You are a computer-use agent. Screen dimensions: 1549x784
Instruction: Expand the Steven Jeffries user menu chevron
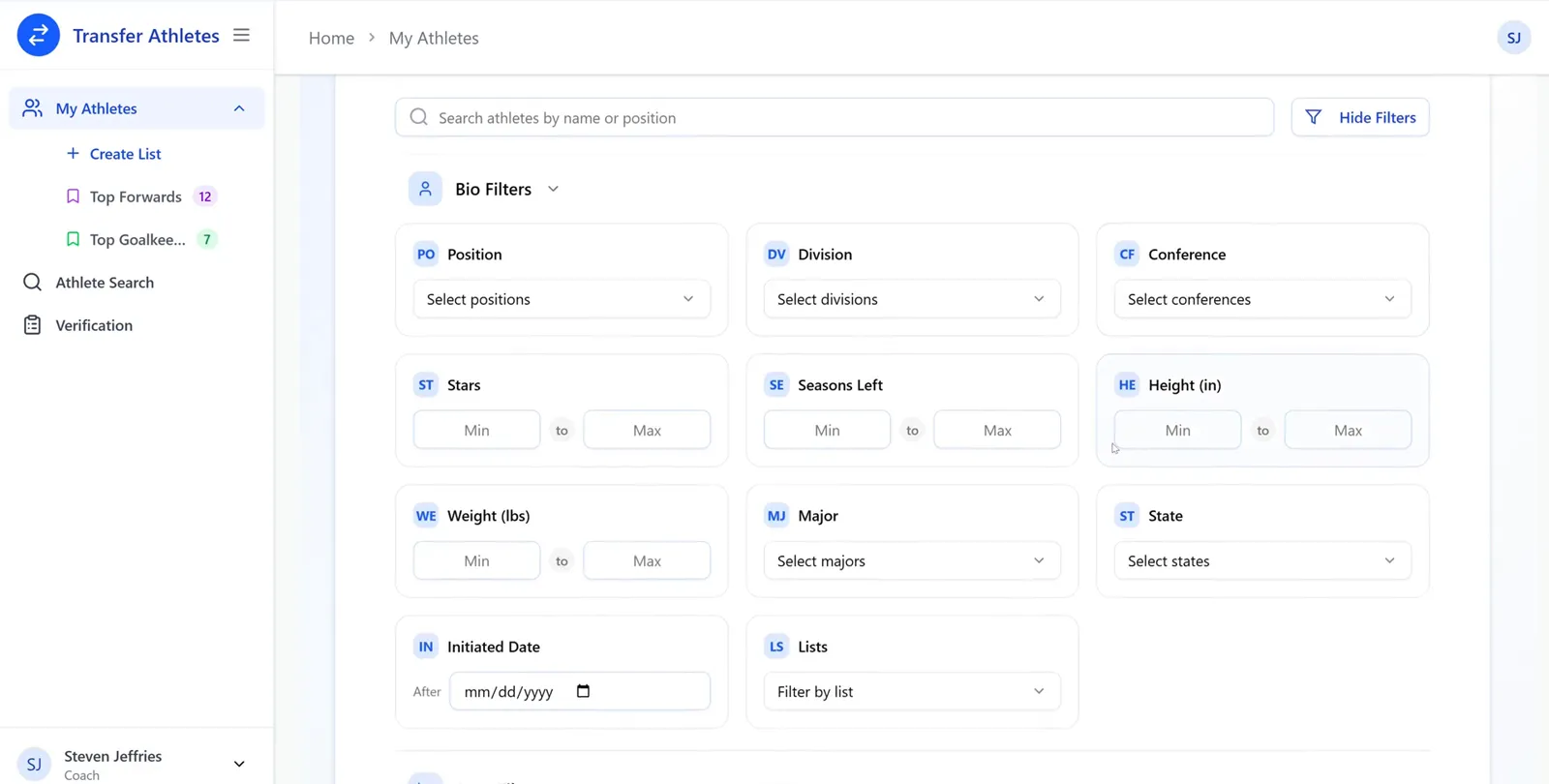239,764
